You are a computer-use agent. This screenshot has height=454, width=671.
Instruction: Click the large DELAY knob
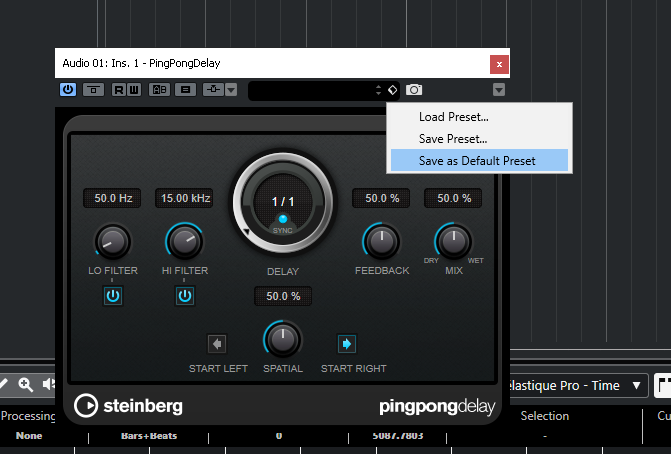(283, 203)
